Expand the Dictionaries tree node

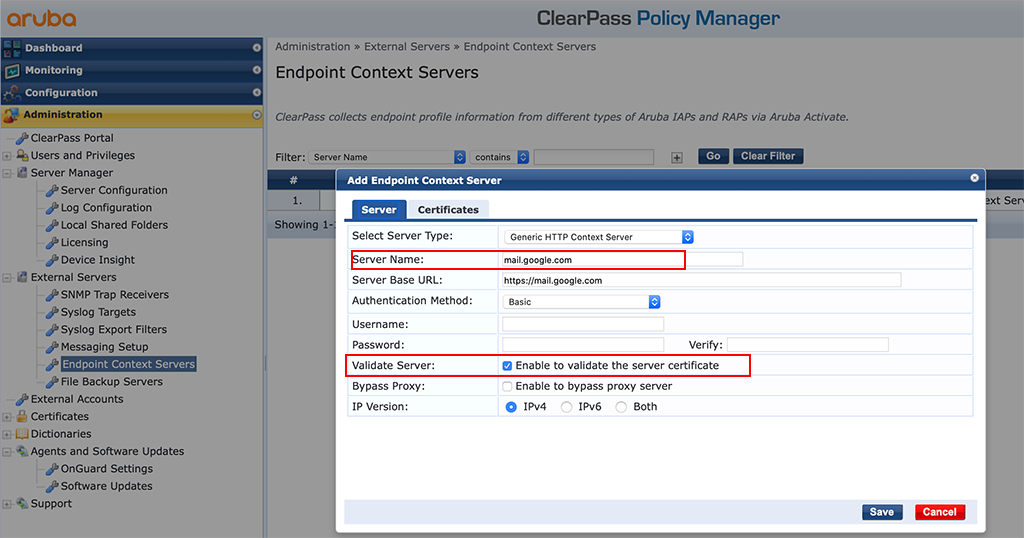(7, 435)
